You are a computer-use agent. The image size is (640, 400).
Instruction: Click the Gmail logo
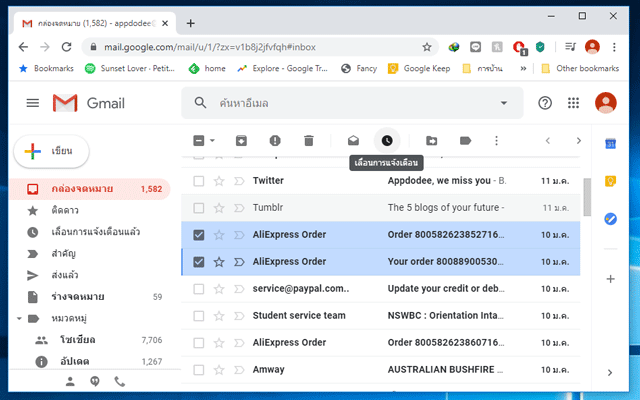pyautogui.click(x=89, y=103)
